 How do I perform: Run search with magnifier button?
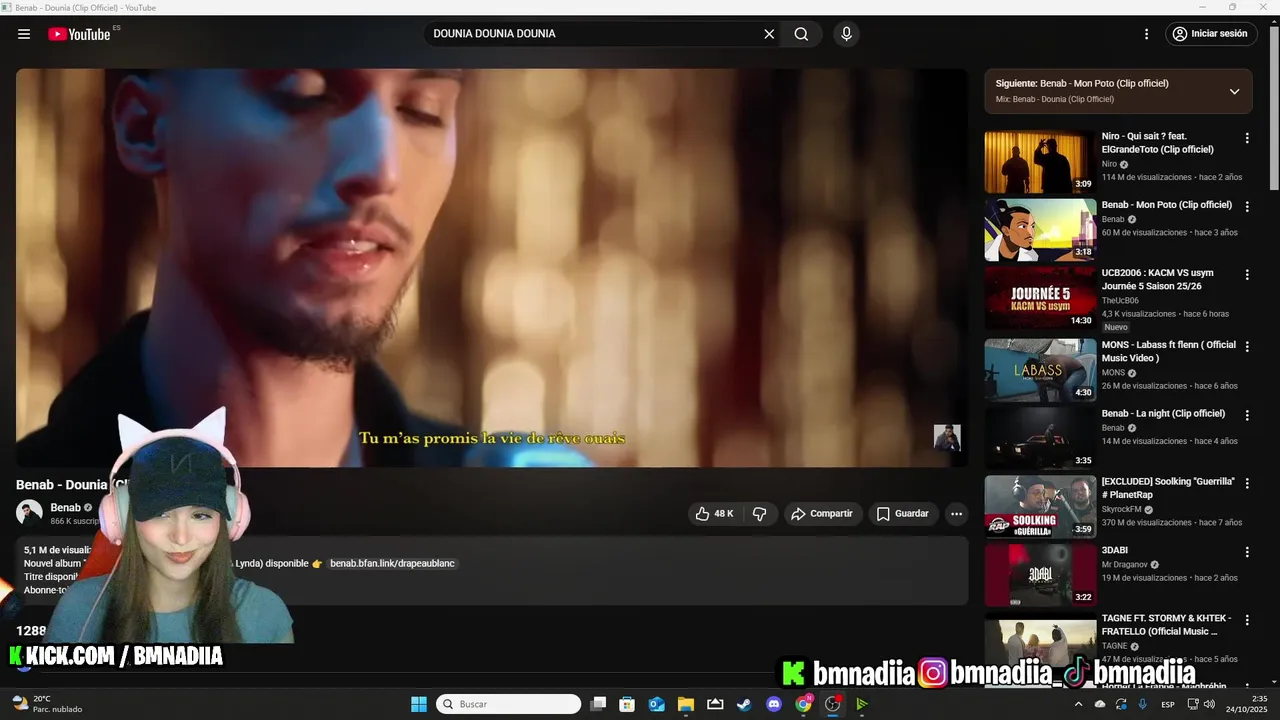coord(801,34)
